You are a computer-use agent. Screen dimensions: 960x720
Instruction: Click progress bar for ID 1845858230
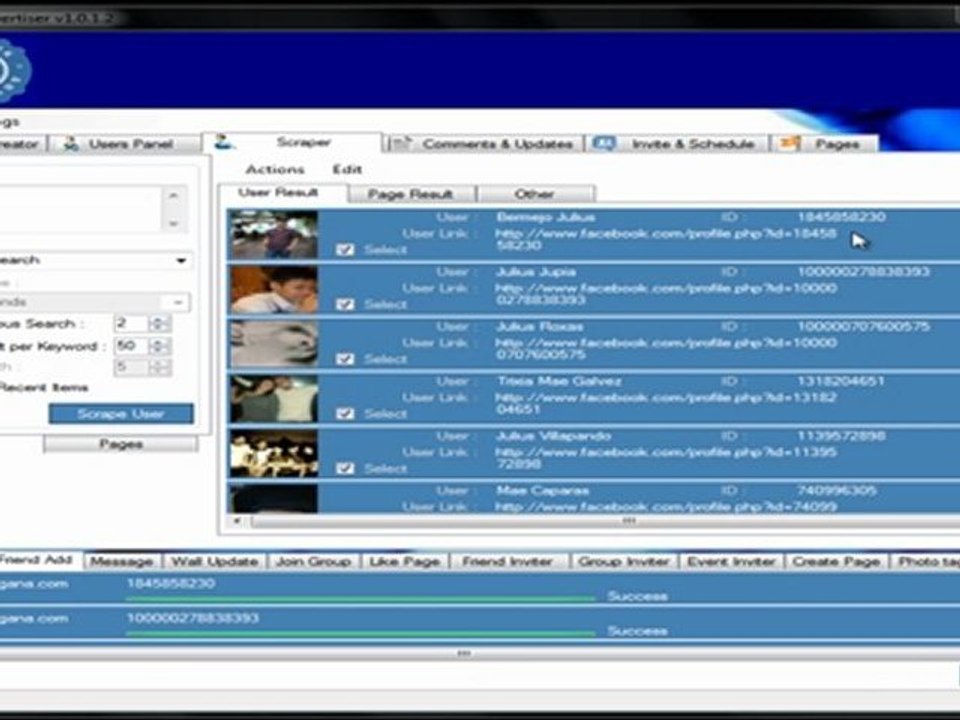point(361,598)
